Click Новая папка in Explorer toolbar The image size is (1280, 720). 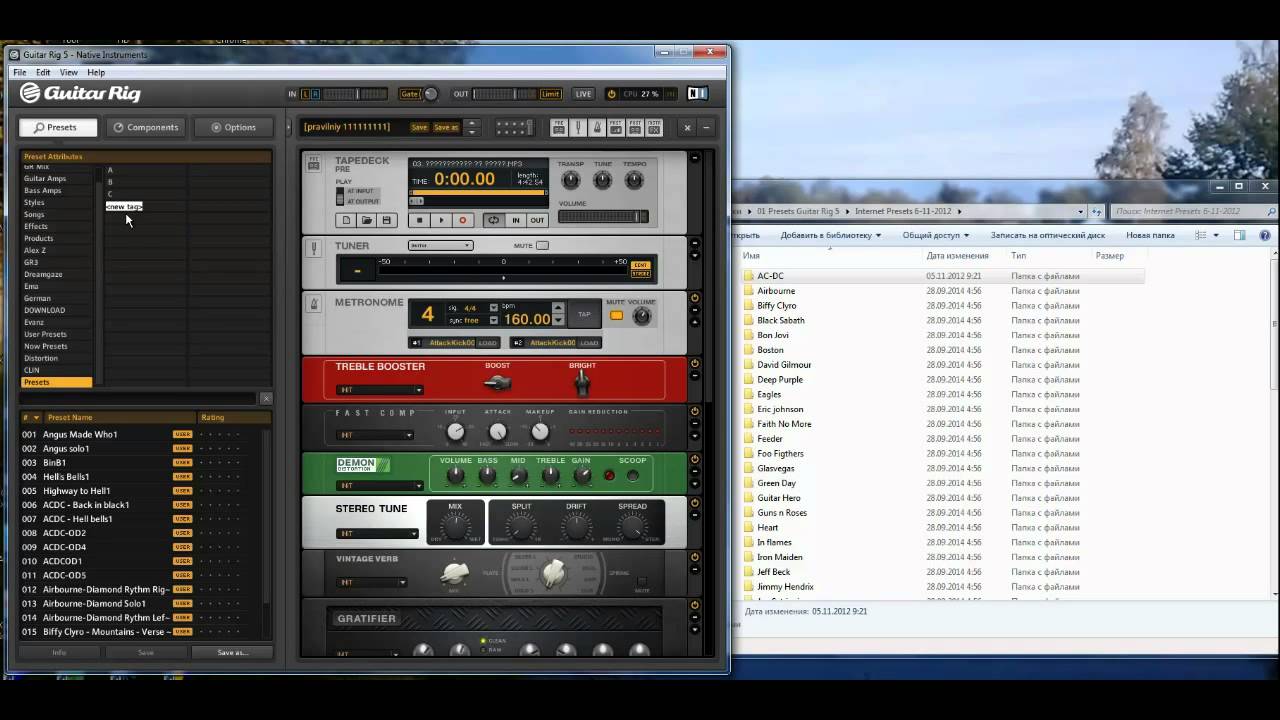coord(1150,235)
